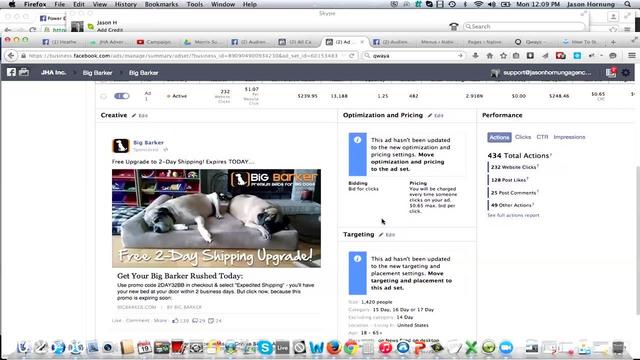This screenshot has height=360, width=640.
Task: Launch Firefox from the Dock
Action: [333, 348]
